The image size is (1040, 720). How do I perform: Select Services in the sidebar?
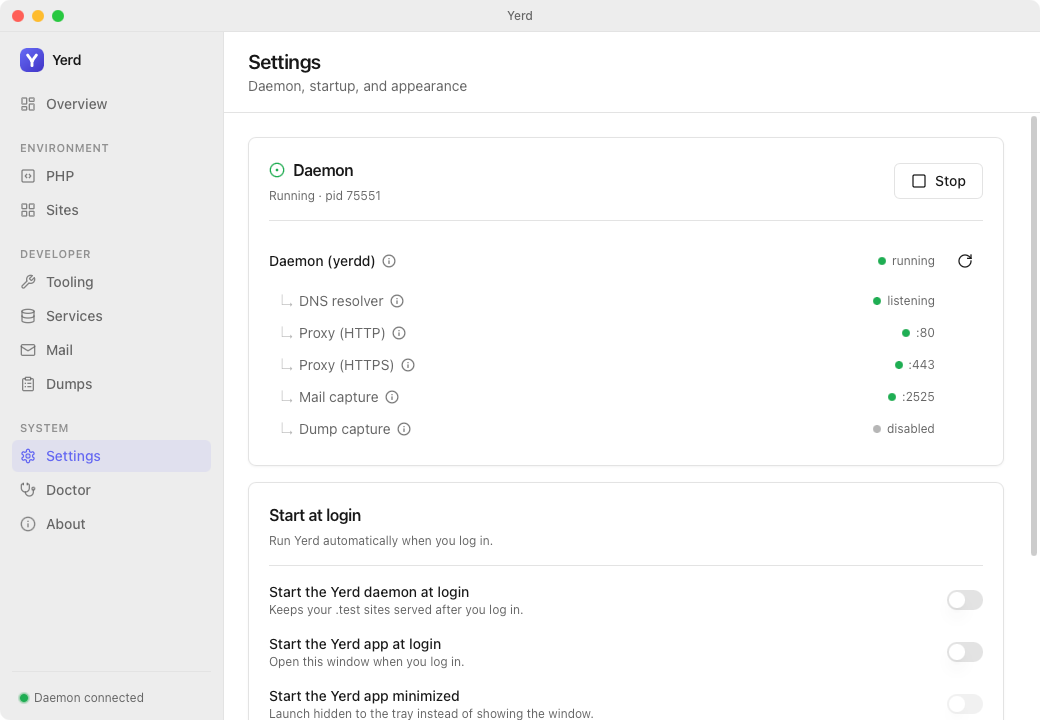(111, 316)
